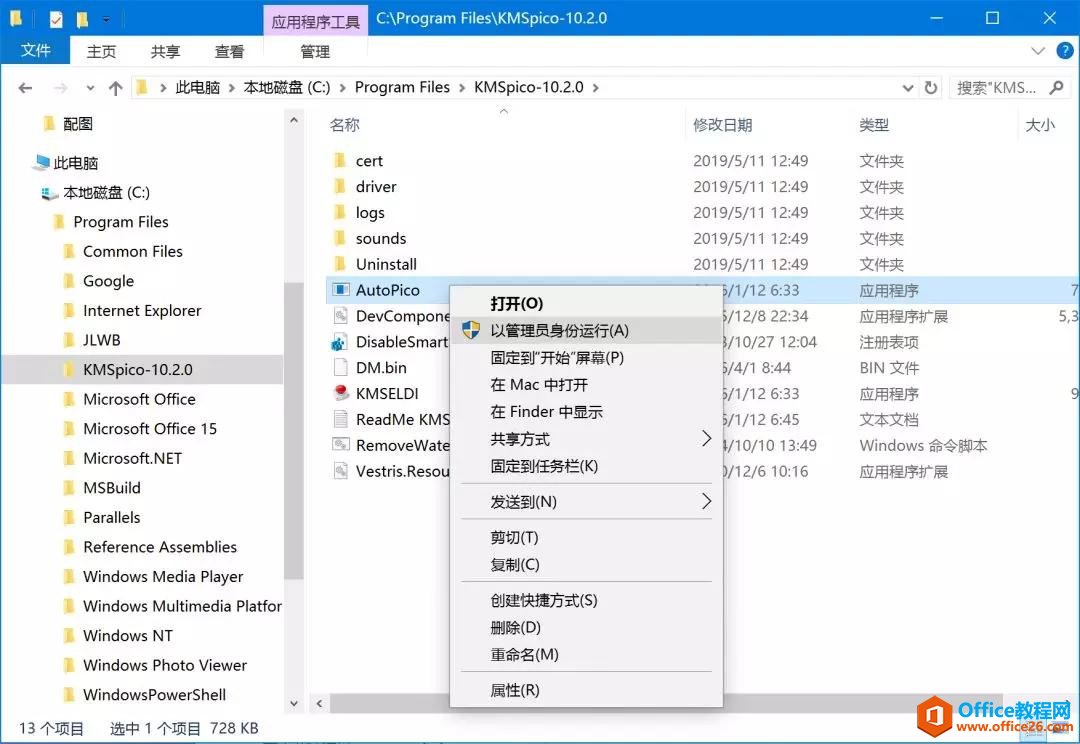Click the refresh icon in address bar
This screenshot has height=744, width=1080.
pos(930,88)
